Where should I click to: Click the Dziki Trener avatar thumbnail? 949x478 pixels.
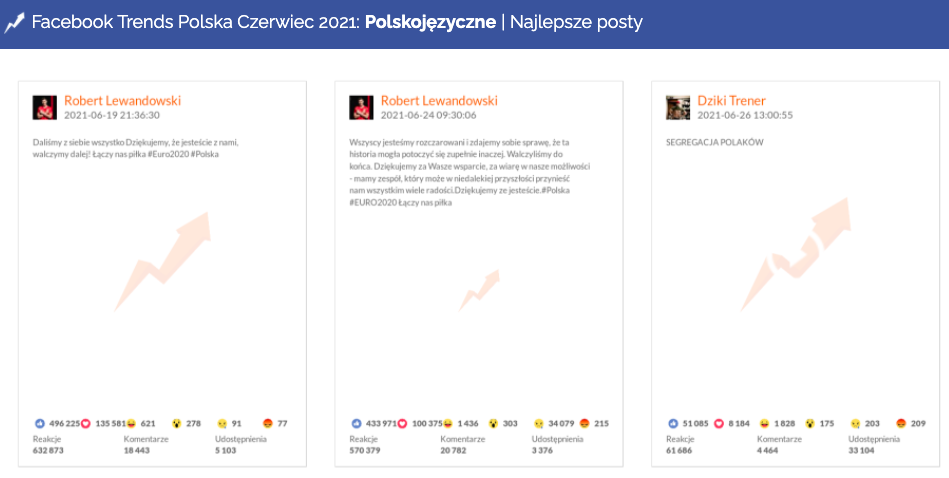coord(678,107)
